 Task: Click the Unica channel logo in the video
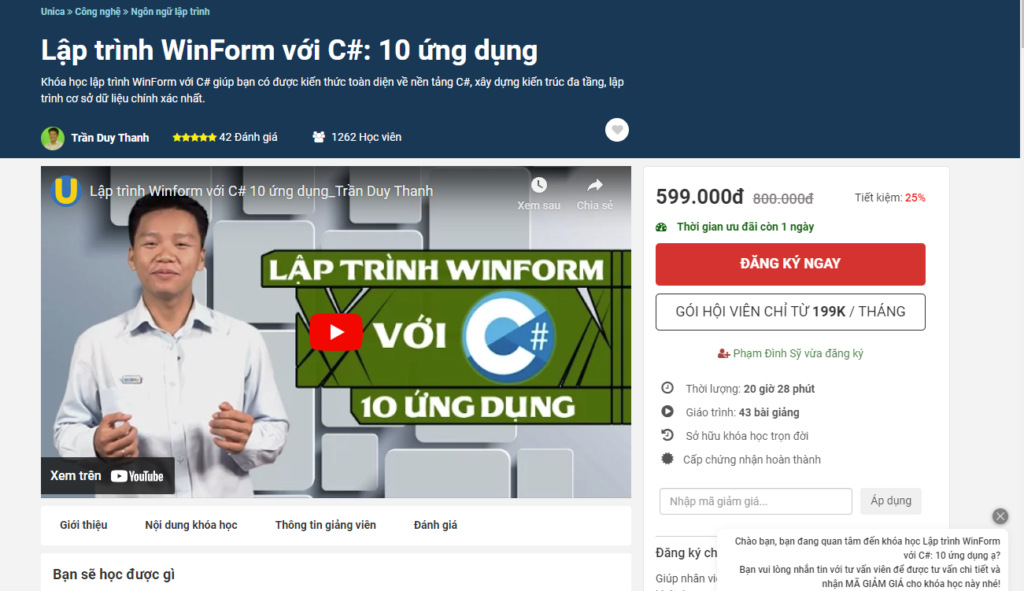(x=65, y=191)
